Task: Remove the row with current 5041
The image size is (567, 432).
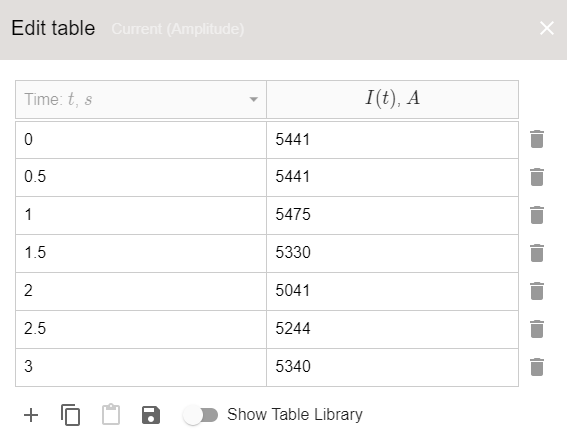Action: [537, 291]
